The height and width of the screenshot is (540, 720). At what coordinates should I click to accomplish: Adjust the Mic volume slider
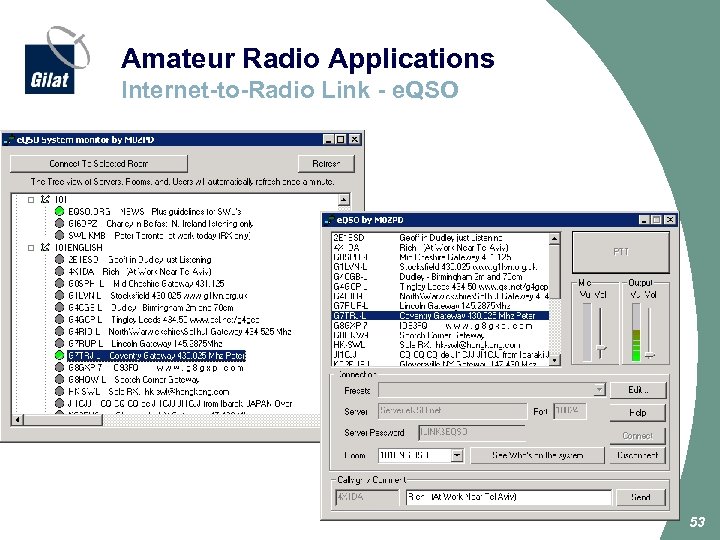[601, 349]
